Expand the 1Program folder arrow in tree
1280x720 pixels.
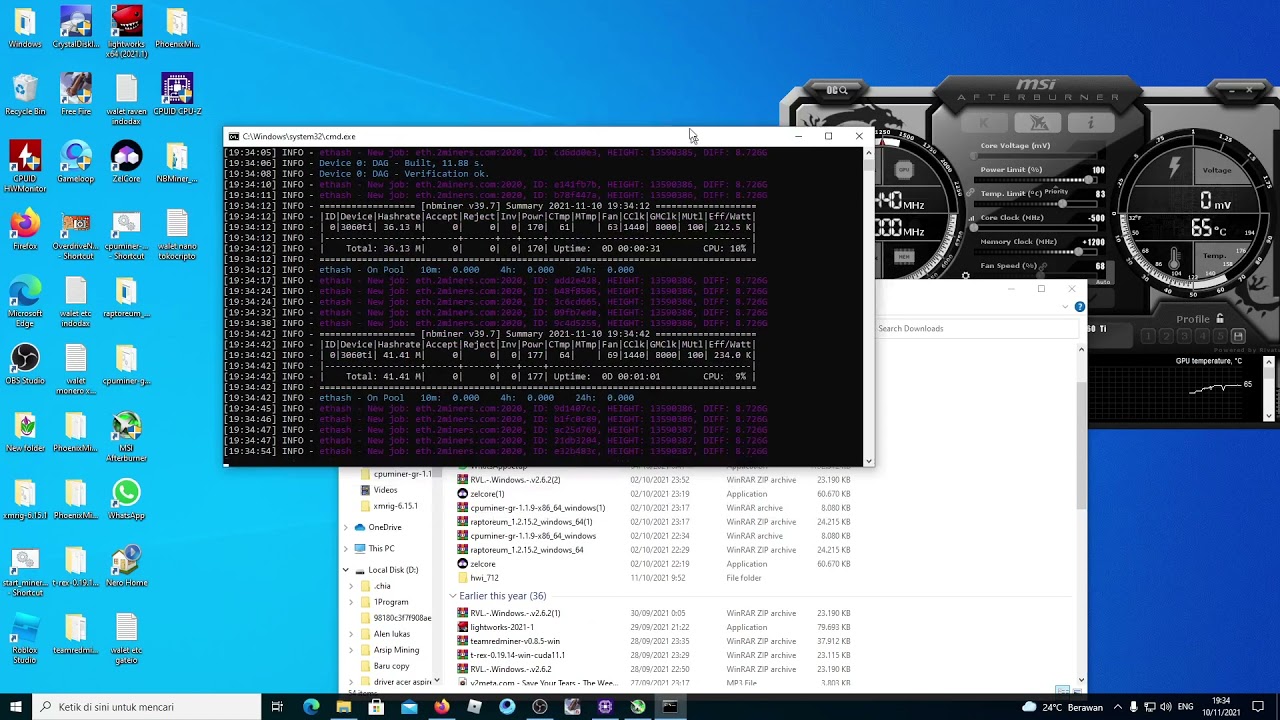(x=351, y=602)
